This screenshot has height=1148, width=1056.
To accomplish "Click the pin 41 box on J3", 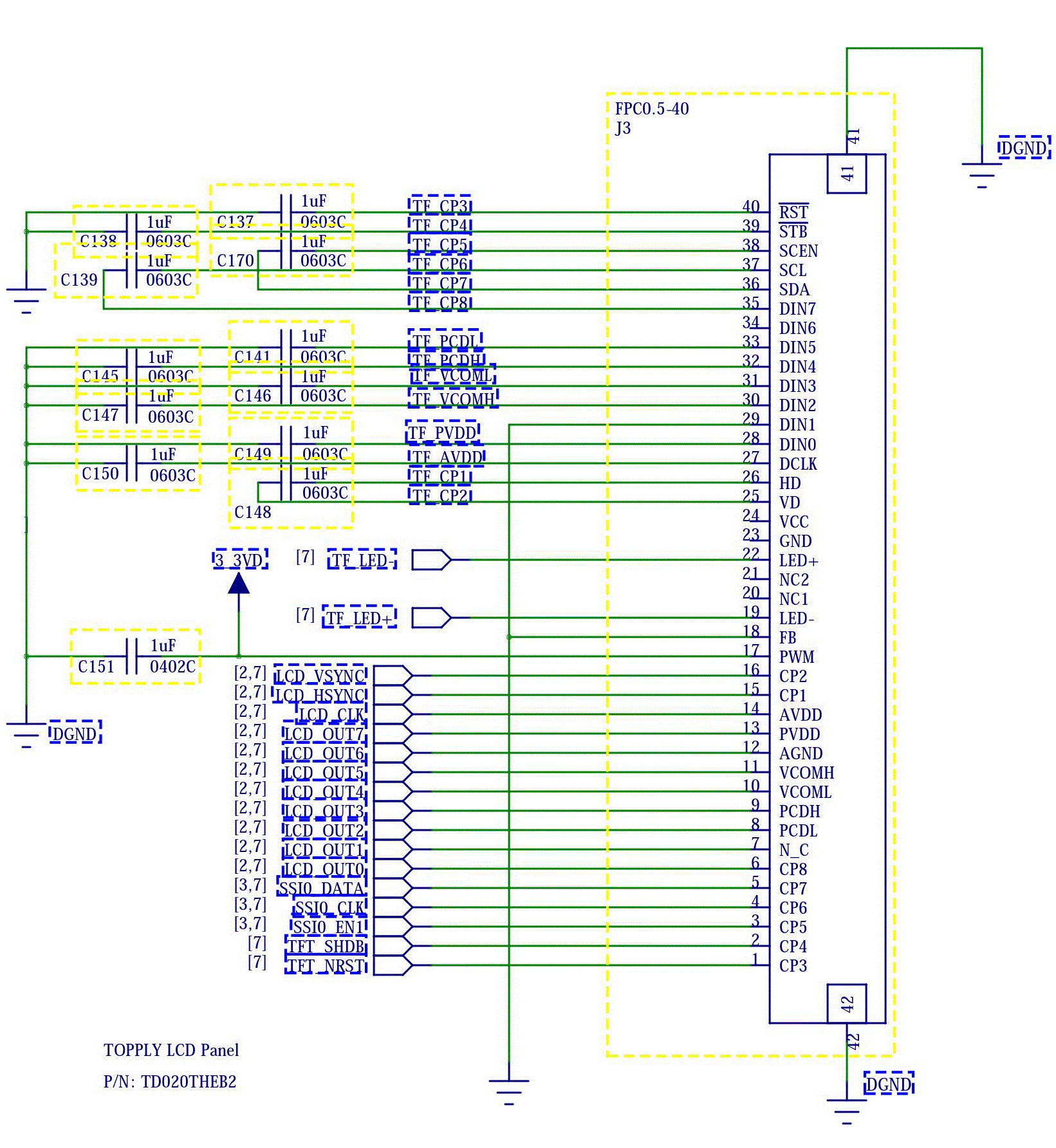I will coord(847,174).
